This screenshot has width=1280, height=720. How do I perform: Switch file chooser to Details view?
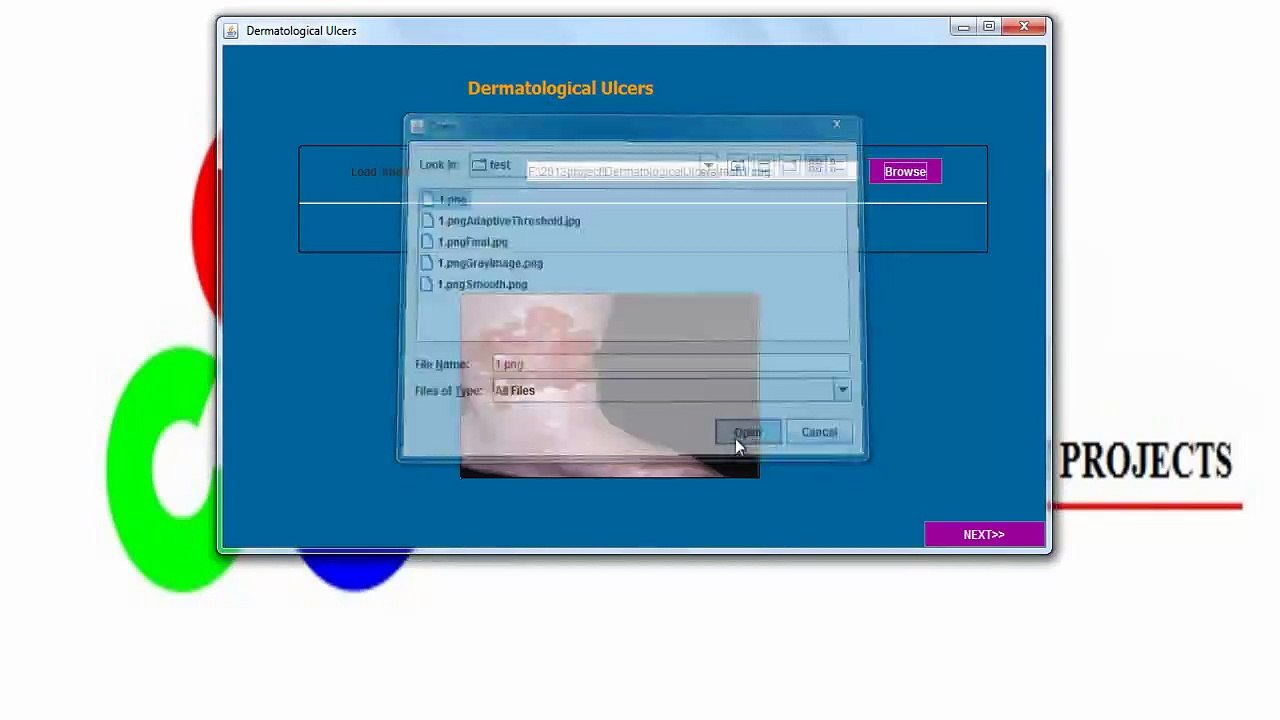tap(837, 165)
